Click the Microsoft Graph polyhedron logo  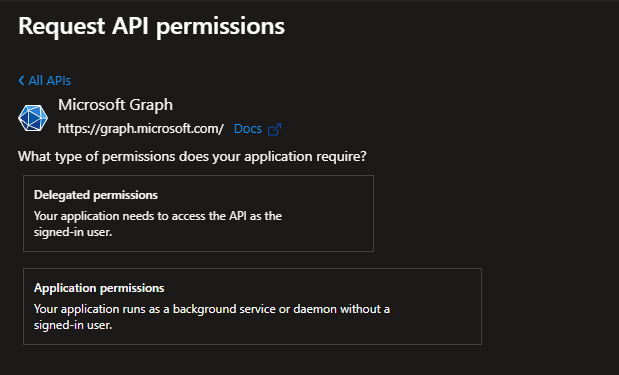pos(33,118)
